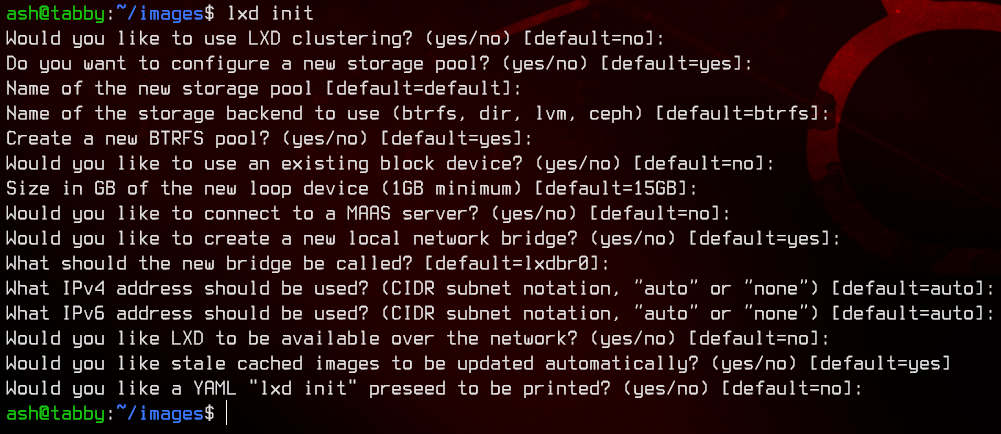The width and height of the screenshot is (1001, 434).
Task: Click the 'configure a new storage pool' line
Action: 379,63
